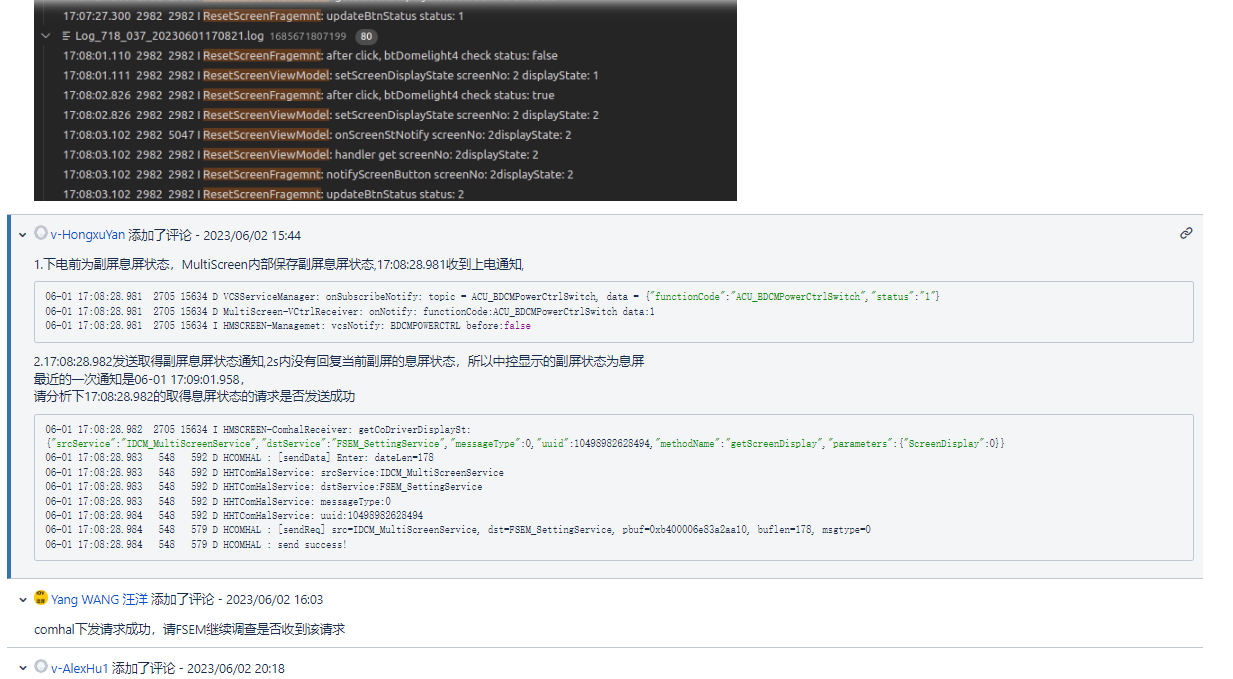Collapse the v-AlexHu1 comment
This screenshot has width=1233, height=679.
point(22,667)
